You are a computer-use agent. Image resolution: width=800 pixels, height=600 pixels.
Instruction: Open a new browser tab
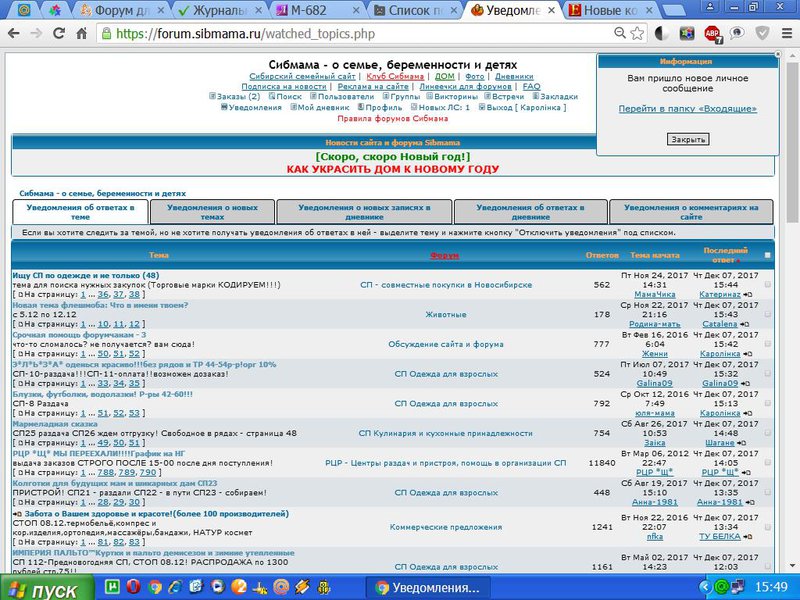click(674, 11)
